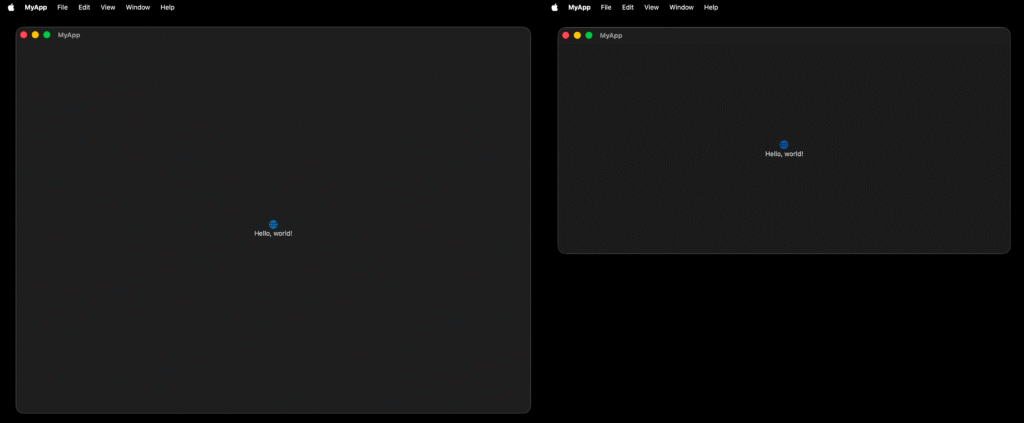The image size is (1024, 423).
Task: Close the taller MyApp window
Action: pyautogui.click(x=24, y=35)
